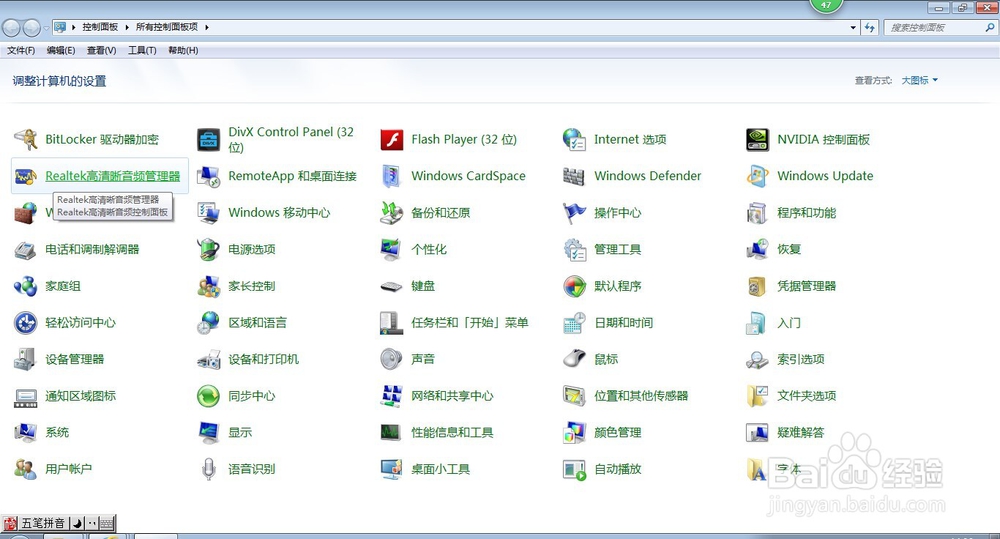
Task: Open the 操作中心 flag icon
Action: [x=575, y=212]
